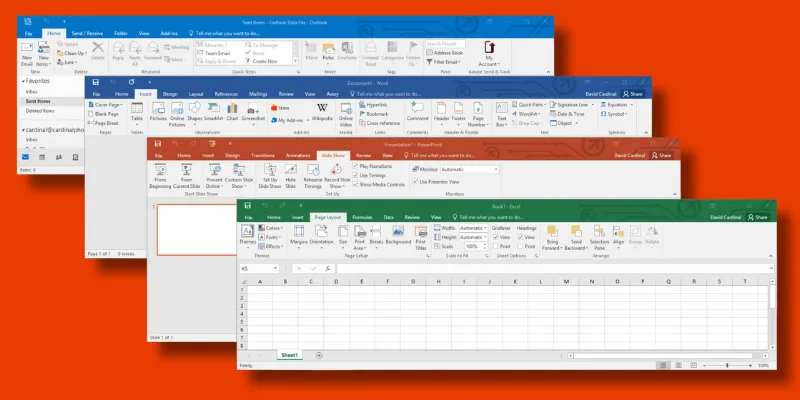Click From Current Slide in PowerPoint
The width and height of the screenshot is (800, 400).
pyautogui.click(x=186, y=169)
